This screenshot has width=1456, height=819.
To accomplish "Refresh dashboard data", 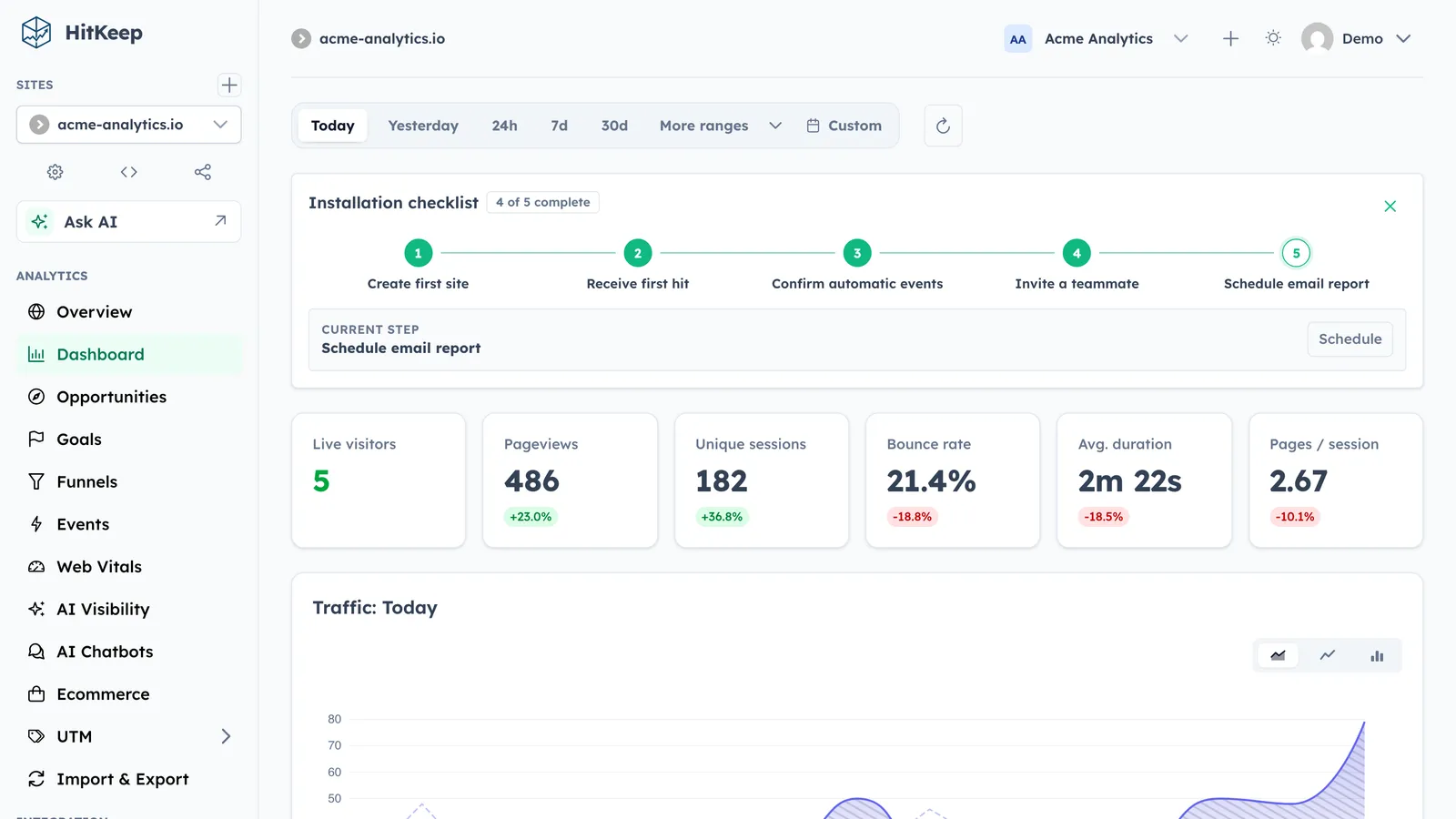I will (943, 126).
